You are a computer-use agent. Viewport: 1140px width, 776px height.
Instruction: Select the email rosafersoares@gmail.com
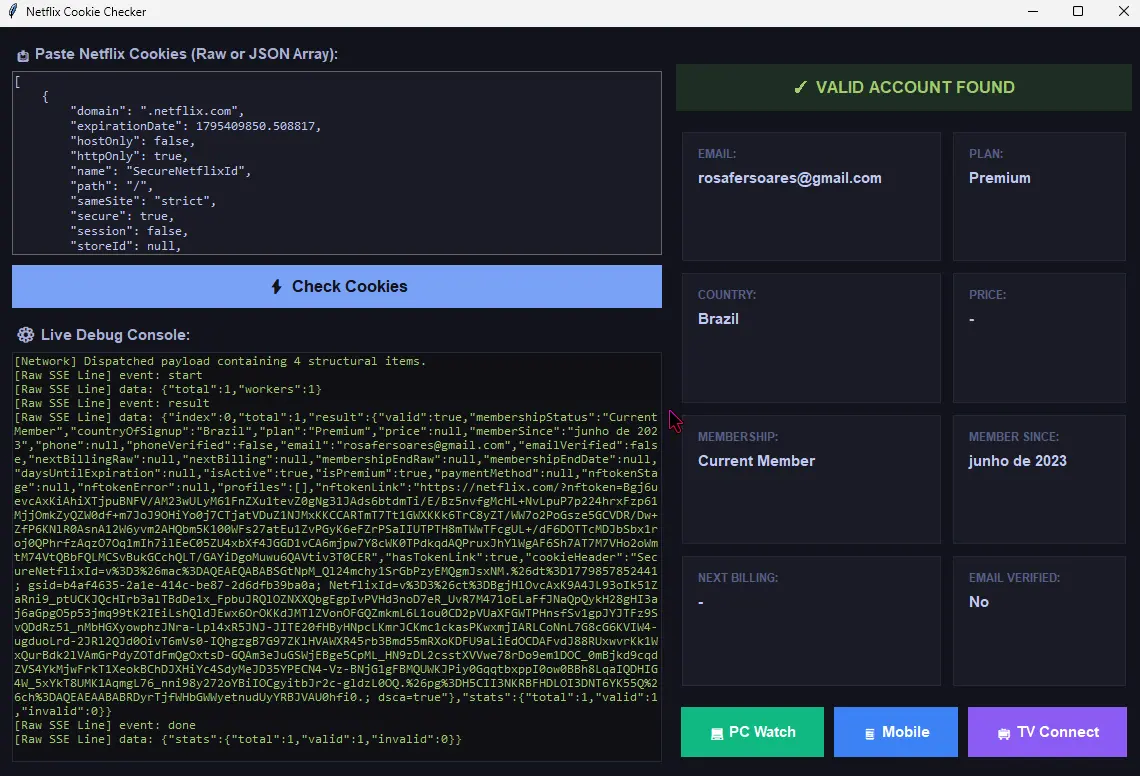pos(790,178)
